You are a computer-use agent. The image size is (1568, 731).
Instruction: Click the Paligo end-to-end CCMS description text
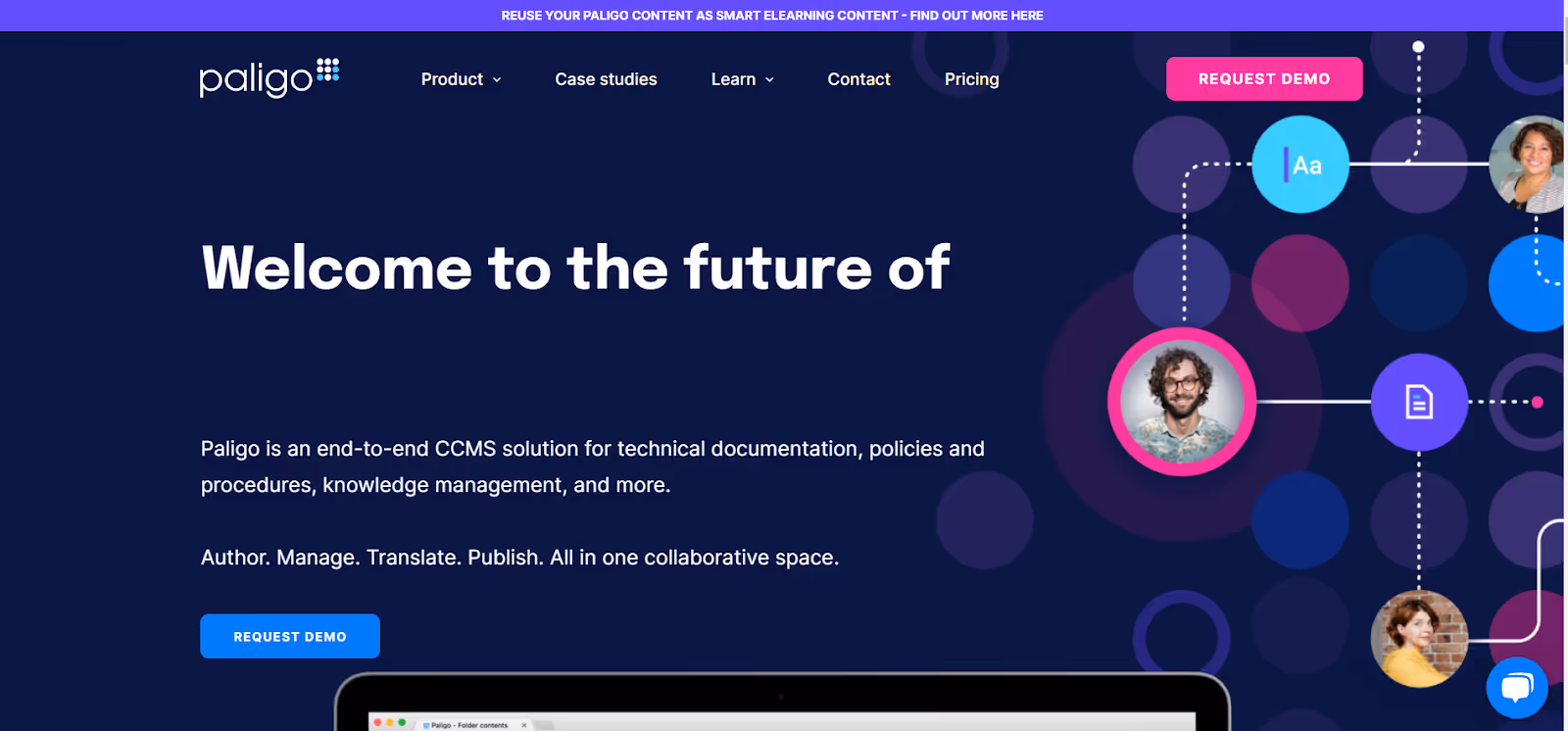593,466
